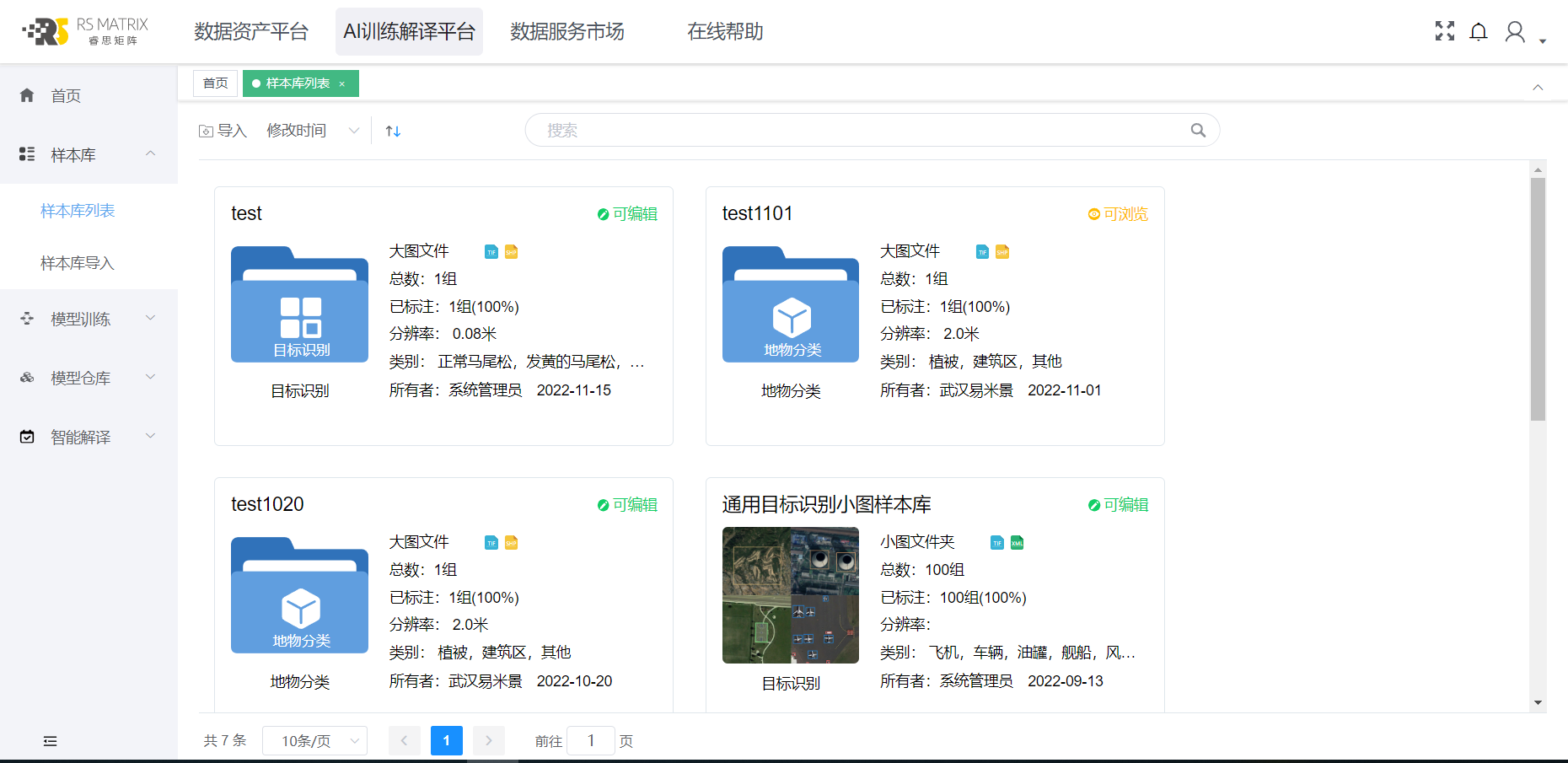Expand the 模型训练 sidebar menu

tap(89, 319)
